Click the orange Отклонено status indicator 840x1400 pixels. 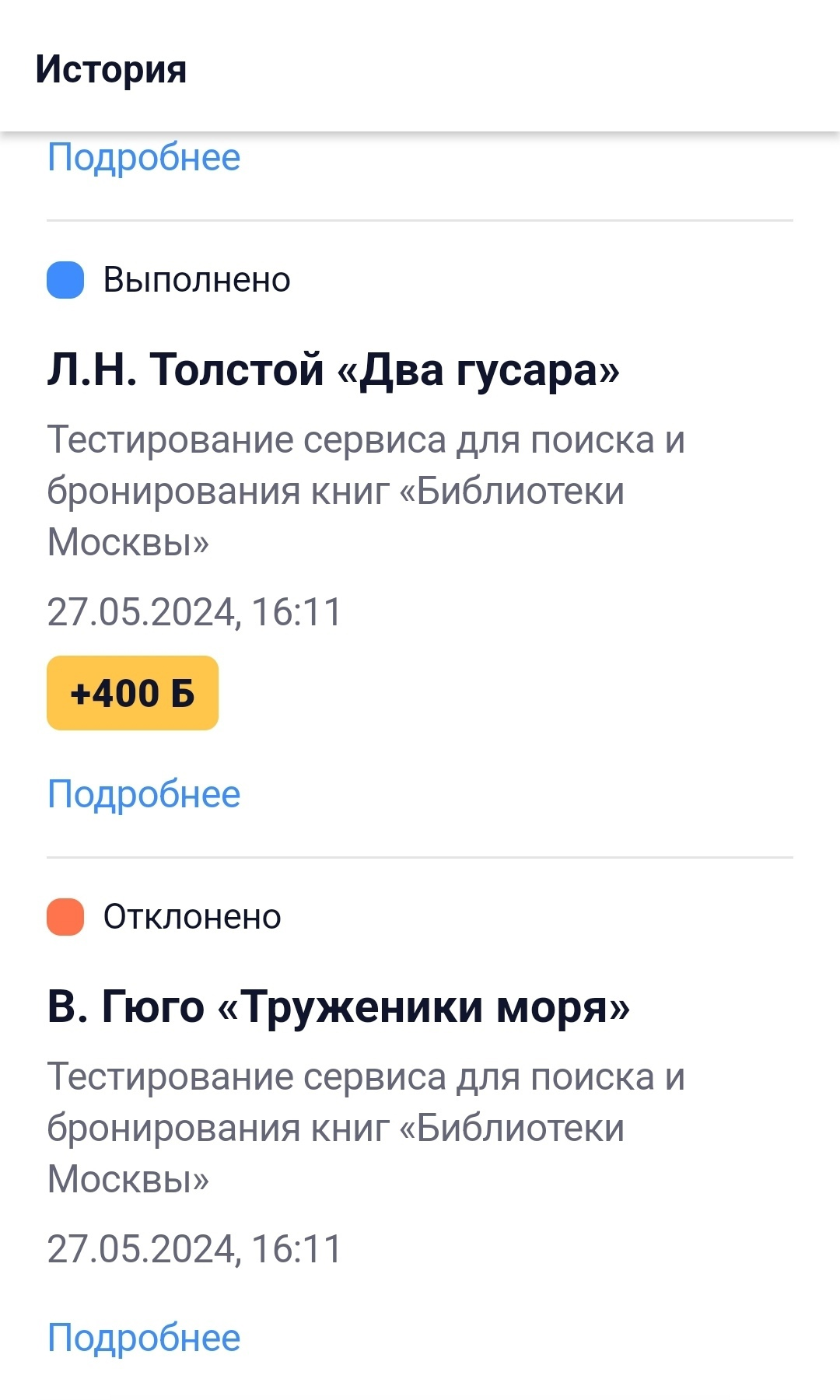click(x=65, y=917)
